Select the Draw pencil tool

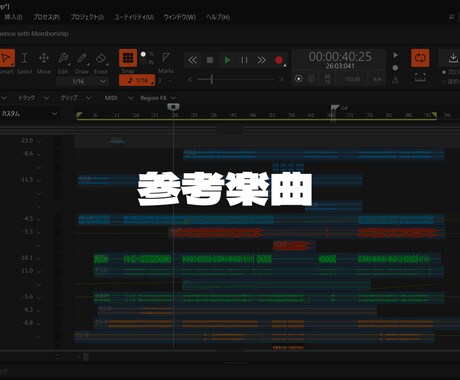click(x=82, y=58)
